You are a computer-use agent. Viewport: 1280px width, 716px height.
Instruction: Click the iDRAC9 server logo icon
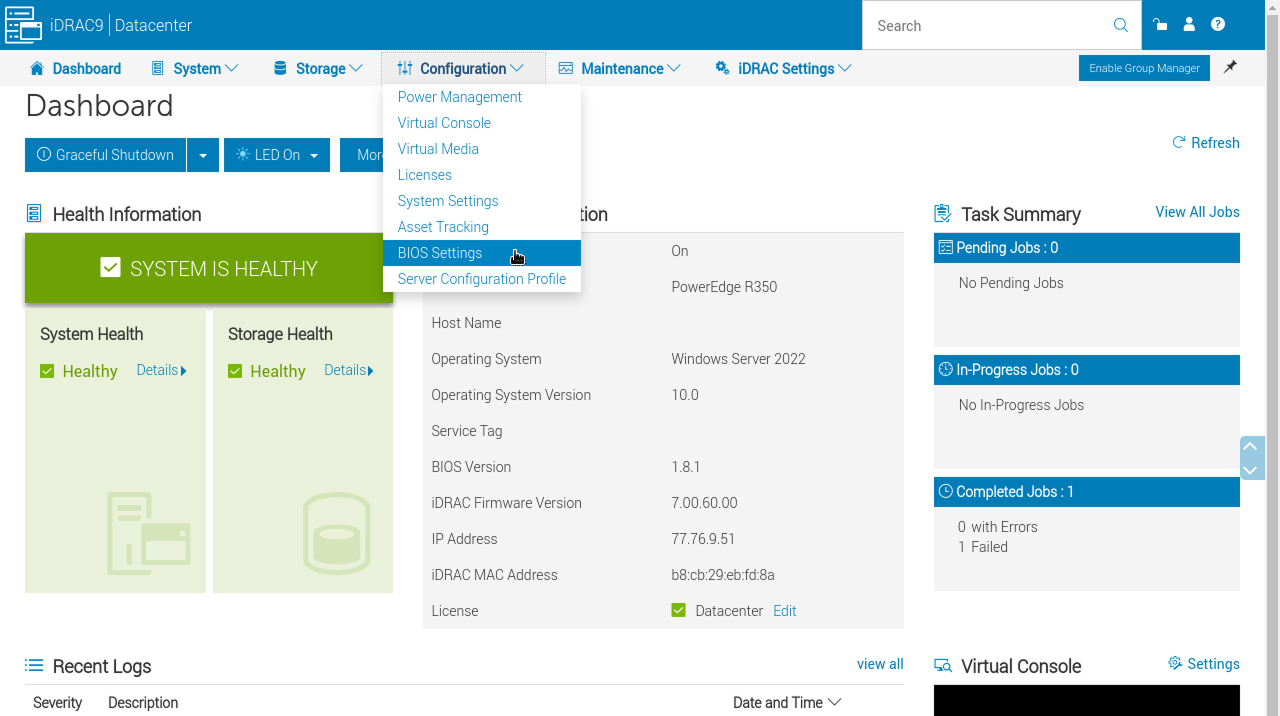pos(23,25)
